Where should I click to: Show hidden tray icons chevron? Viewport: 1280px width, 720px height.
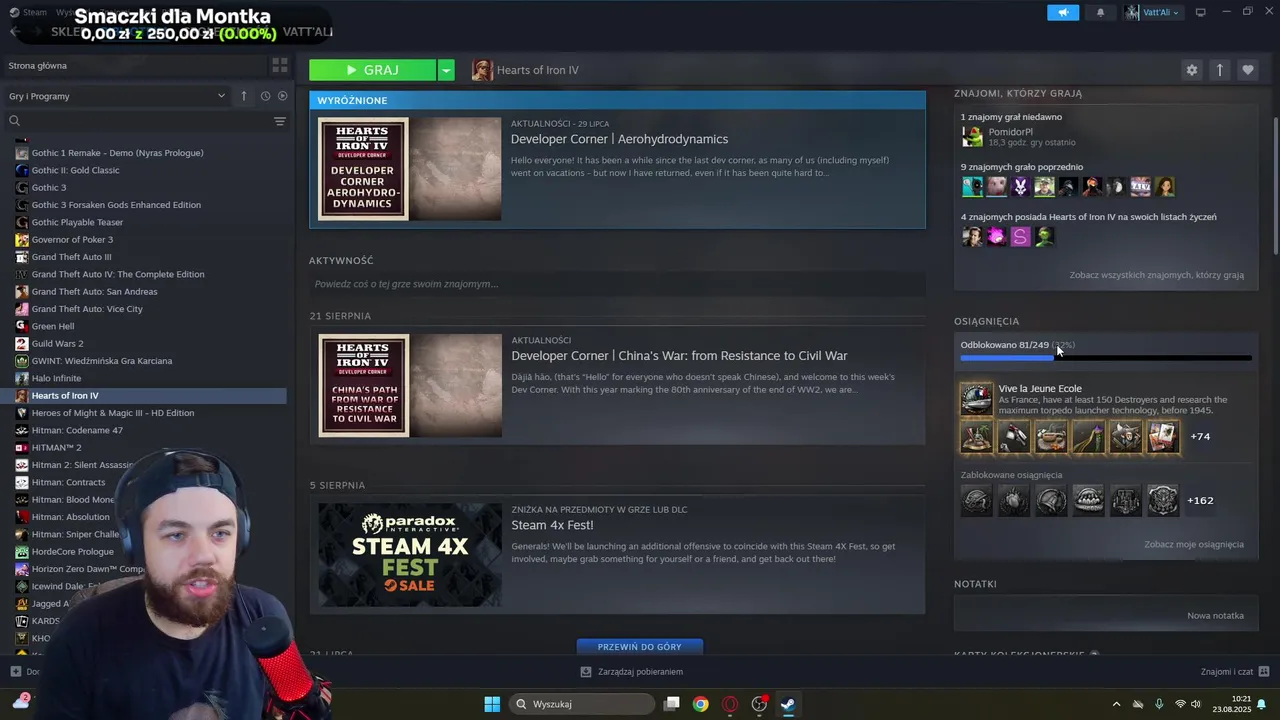[x=1116, y=704]
